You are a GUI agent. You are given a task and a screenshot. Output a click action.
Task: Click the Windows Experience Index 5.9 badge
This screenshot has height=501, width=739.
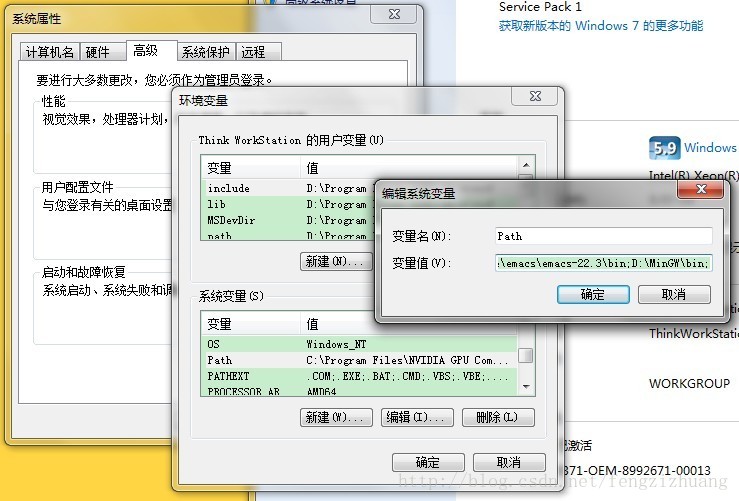(665, 148)
